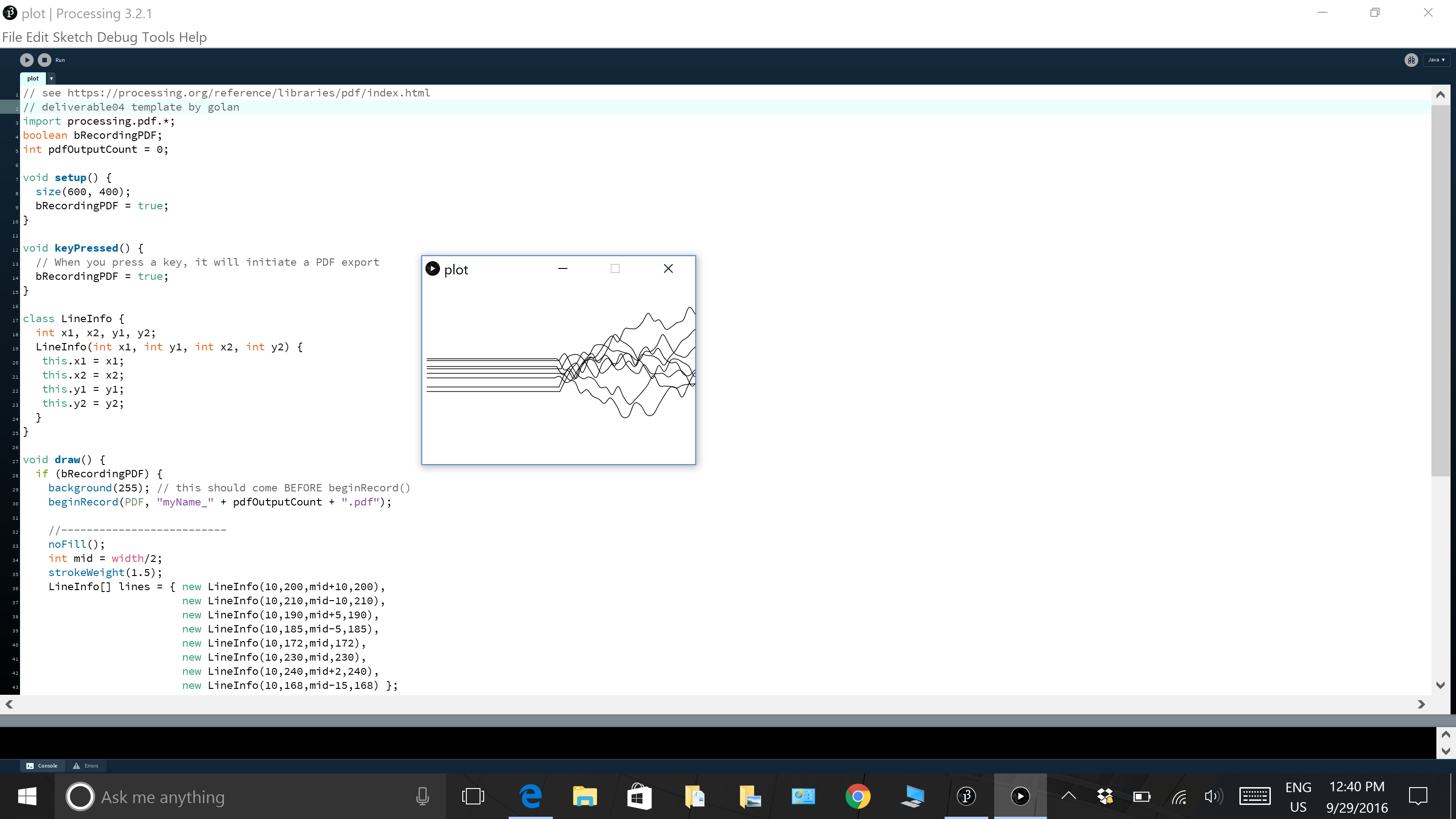
Task: Click the right arrow on horizontal scrollbar
Action: 1421,704
